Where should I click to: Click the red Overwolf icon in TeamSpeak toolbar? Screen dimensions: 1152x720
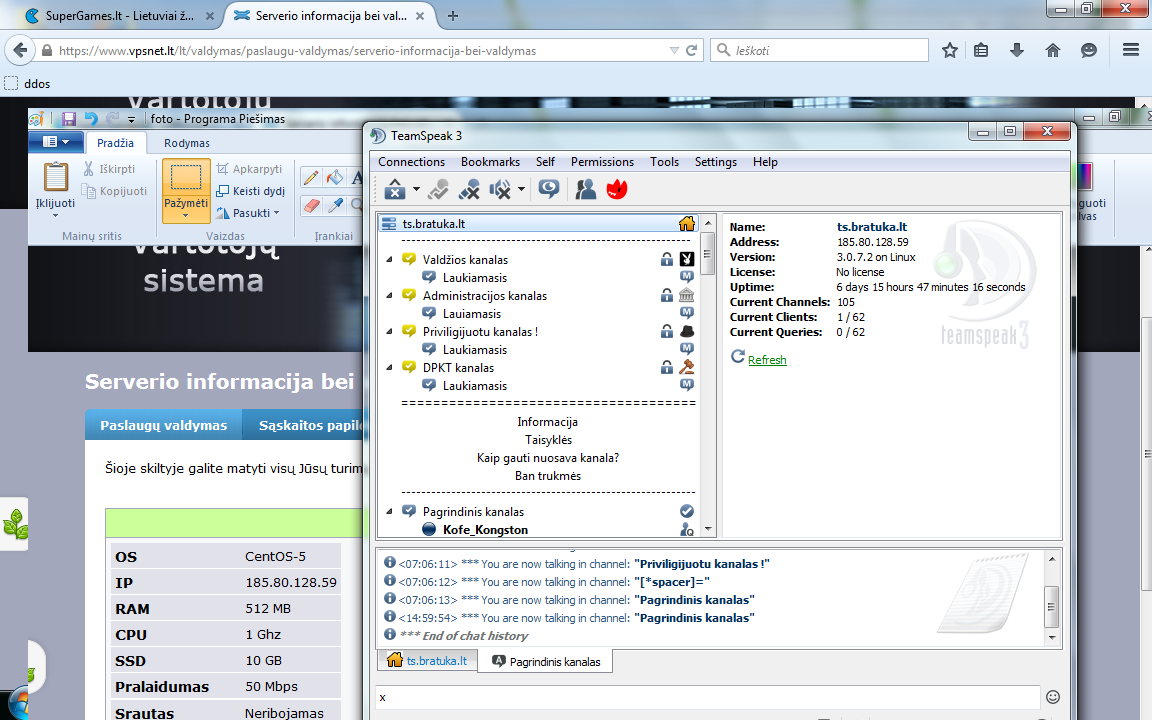tap(617, 190)
